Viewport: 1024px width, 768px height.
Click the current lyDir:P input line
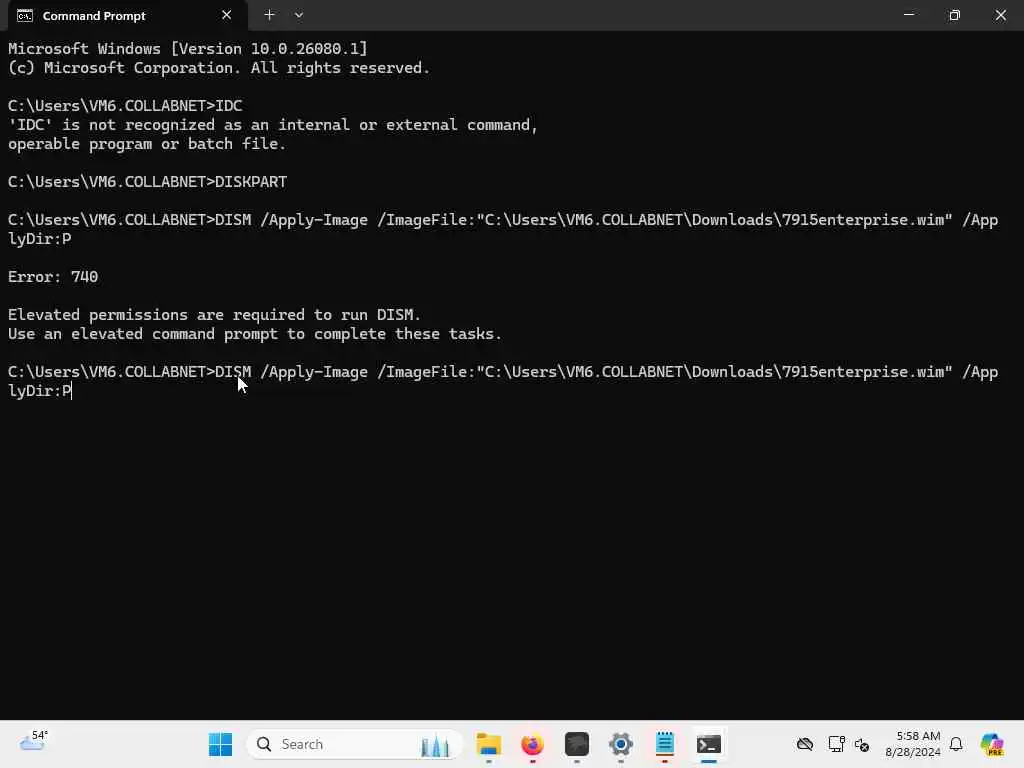[40, 391]
